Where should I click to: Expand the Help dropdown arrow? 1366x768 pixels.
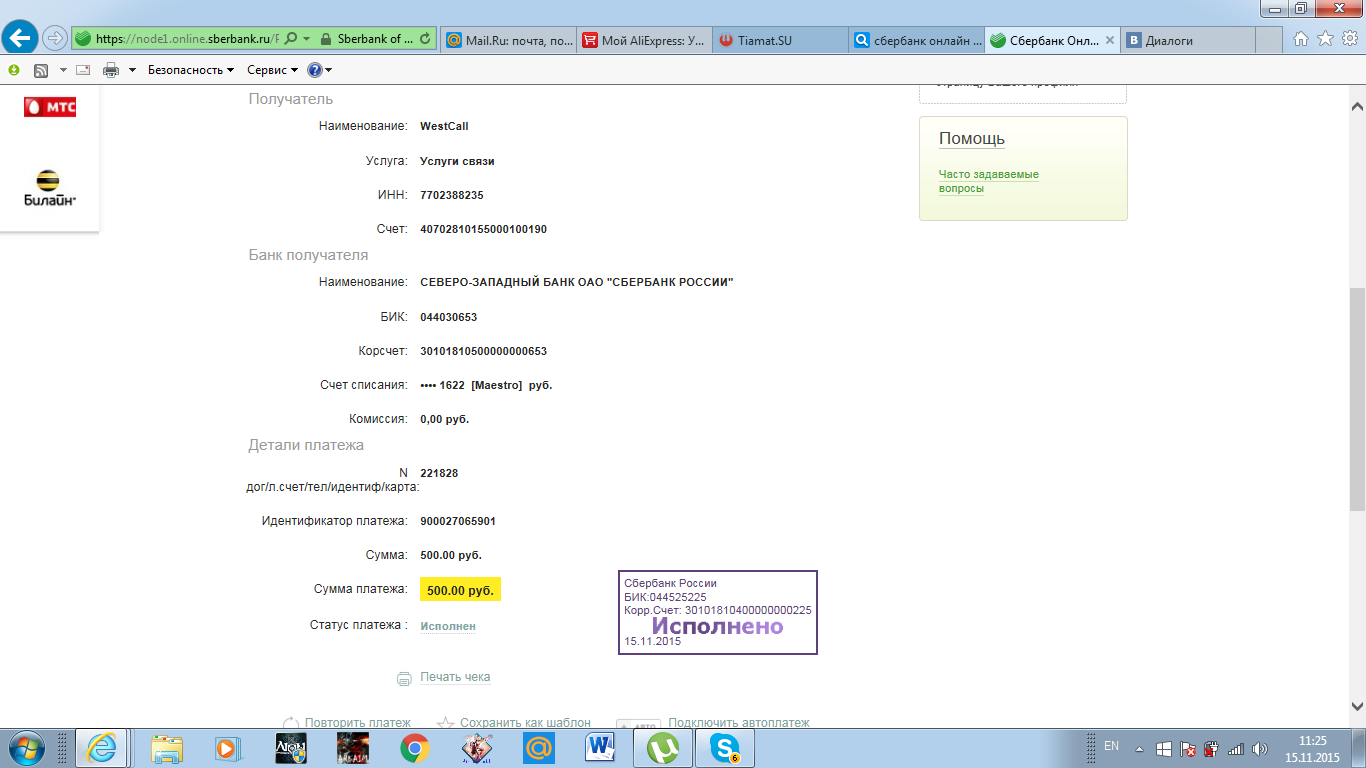coord(328,70)
